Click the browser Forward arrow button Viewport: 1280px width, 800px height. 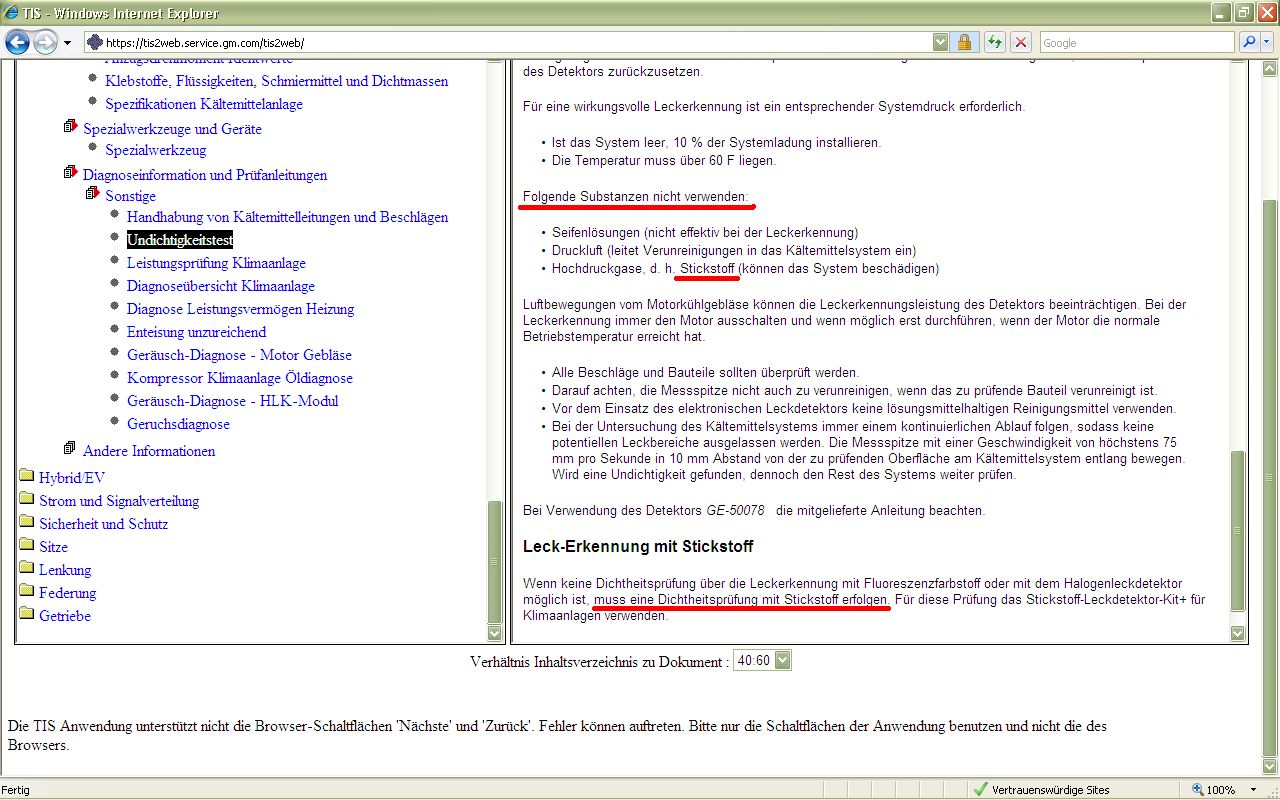45,43
